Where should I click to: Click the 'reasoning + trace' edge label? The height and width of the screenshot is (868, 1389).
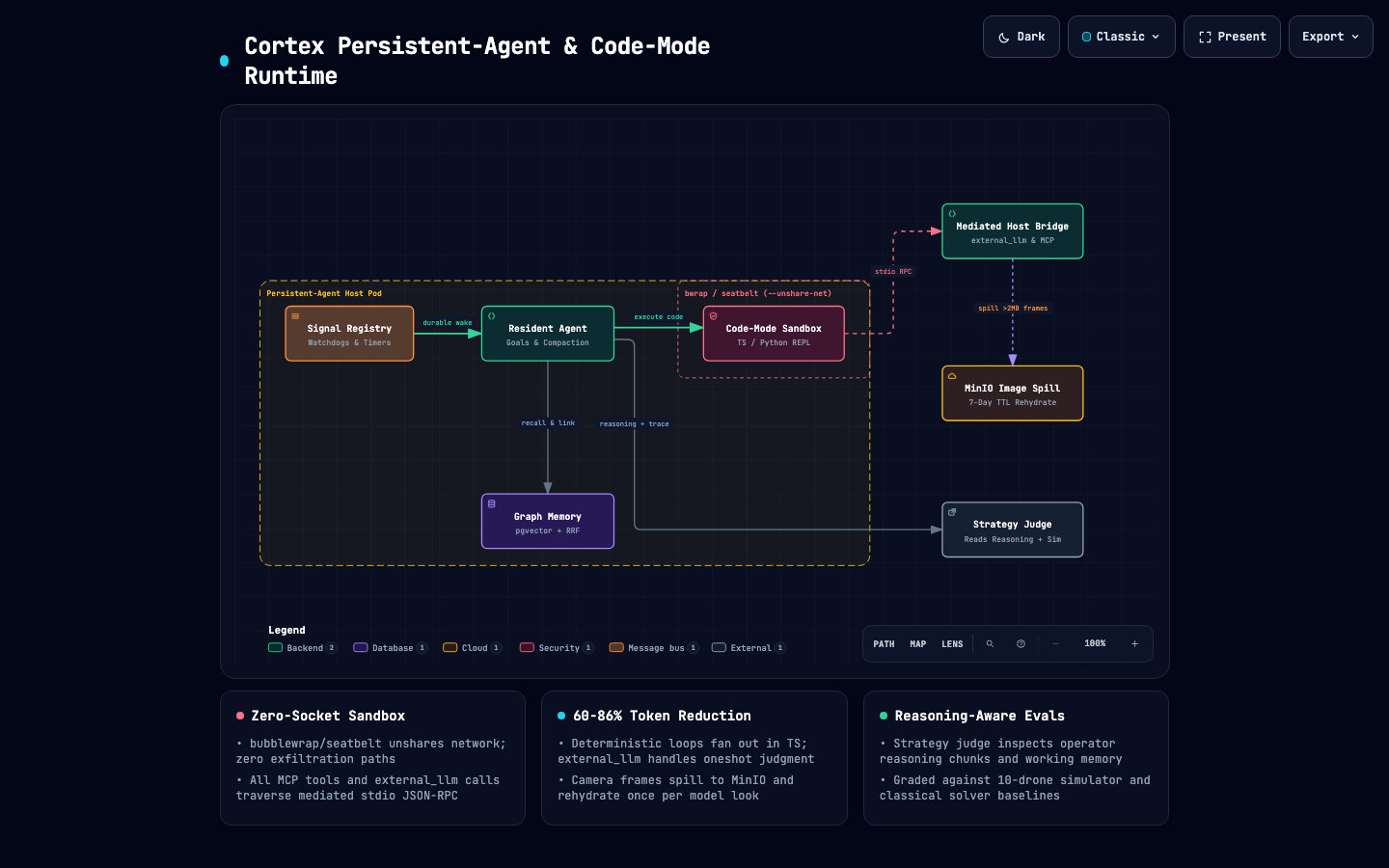tap(634, 424)
